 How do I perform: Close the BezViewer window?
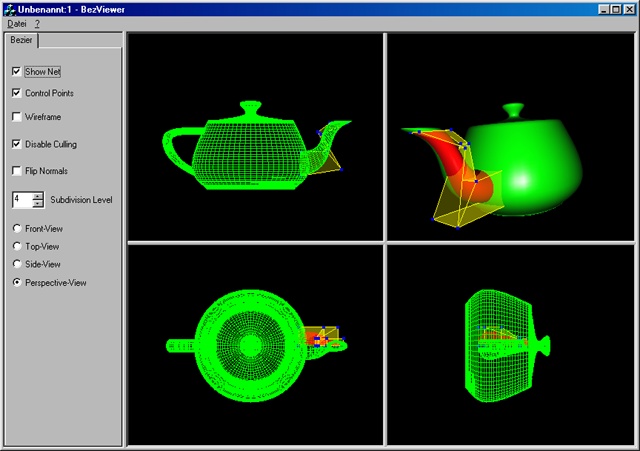click(629, 9)
